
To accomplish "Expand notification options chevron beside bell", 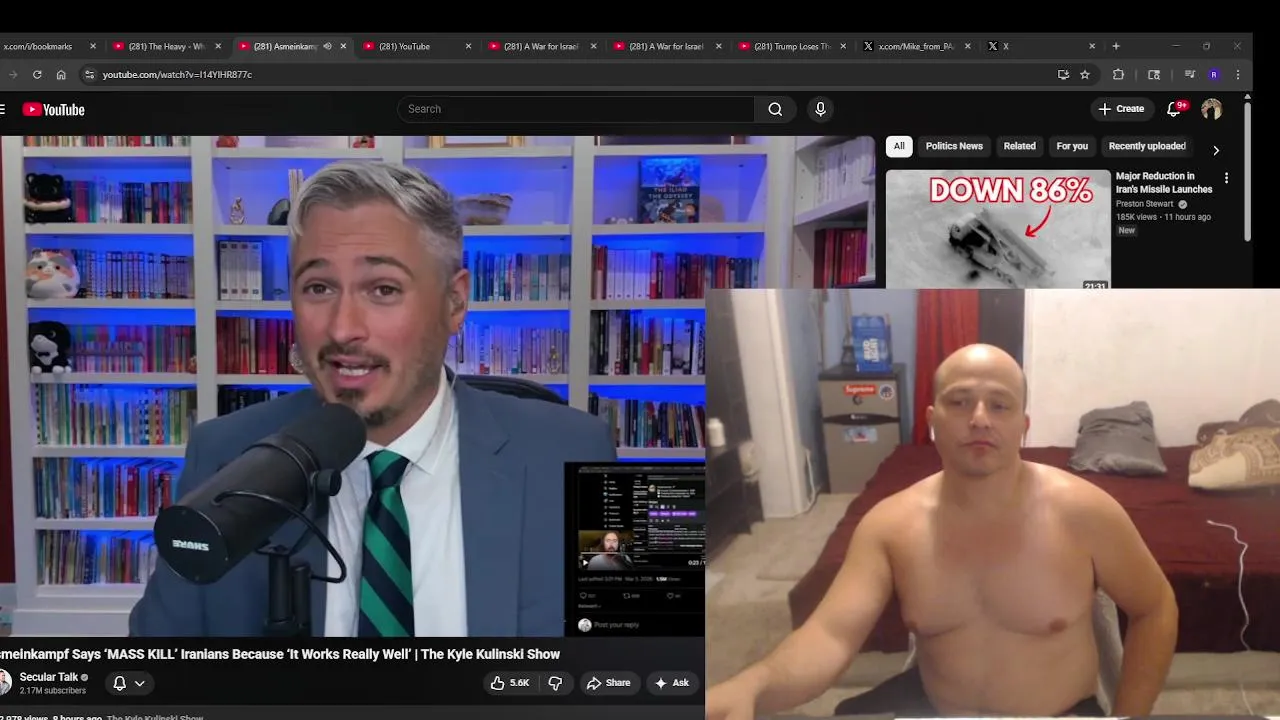I will (140, 683).
